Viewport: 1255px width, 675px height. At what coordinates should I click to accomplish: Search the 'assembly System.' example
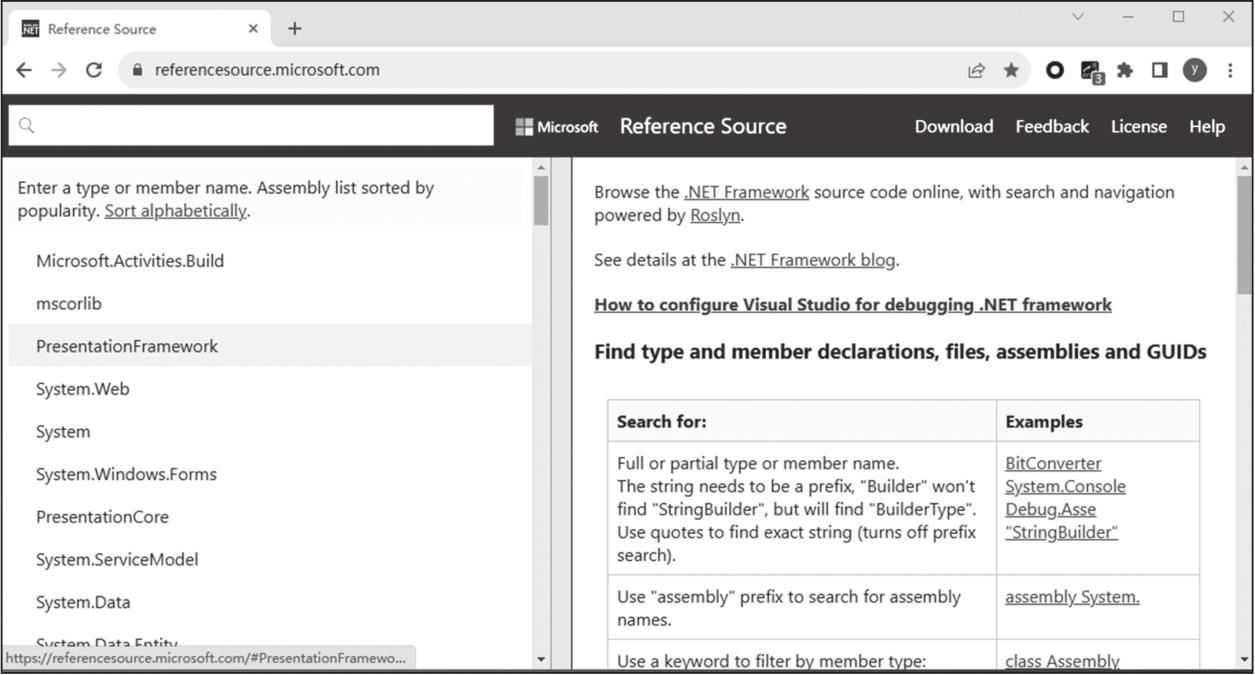pyautogui.click(x=1072, y=597)
